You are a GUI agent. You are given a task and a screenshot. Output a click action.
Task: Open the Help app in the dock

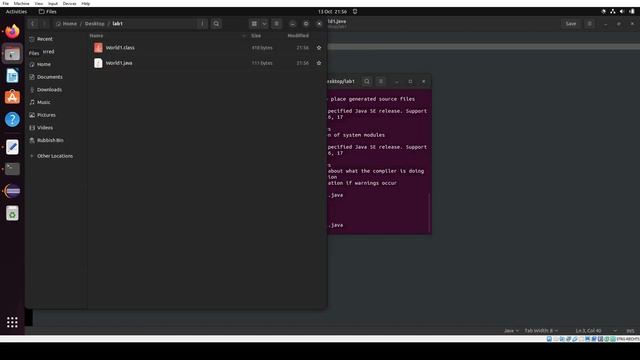12,119
